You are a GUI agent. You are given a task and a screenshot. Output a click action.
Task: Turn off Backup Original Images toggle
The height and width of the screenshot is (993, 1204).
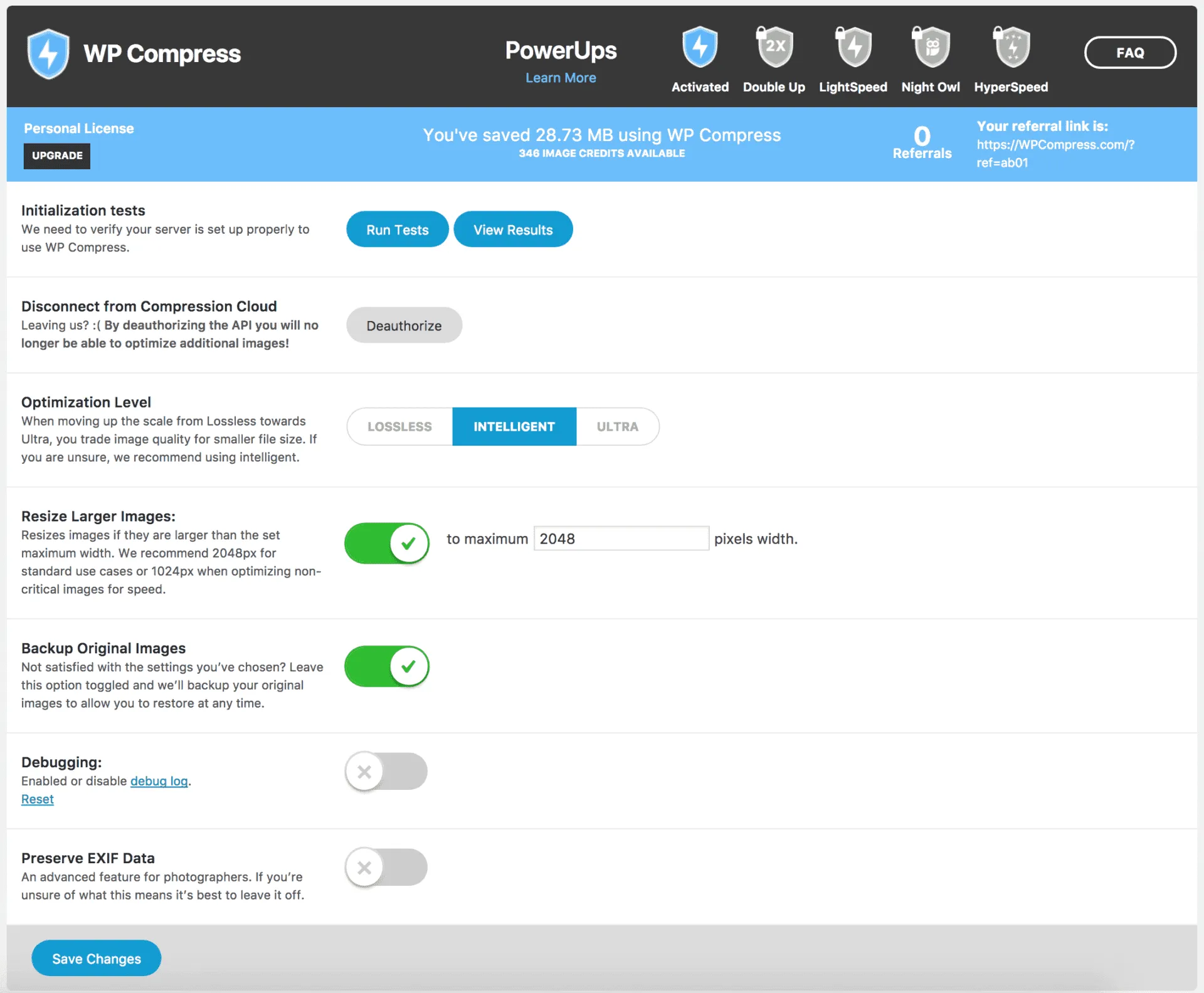coord(387,666)
